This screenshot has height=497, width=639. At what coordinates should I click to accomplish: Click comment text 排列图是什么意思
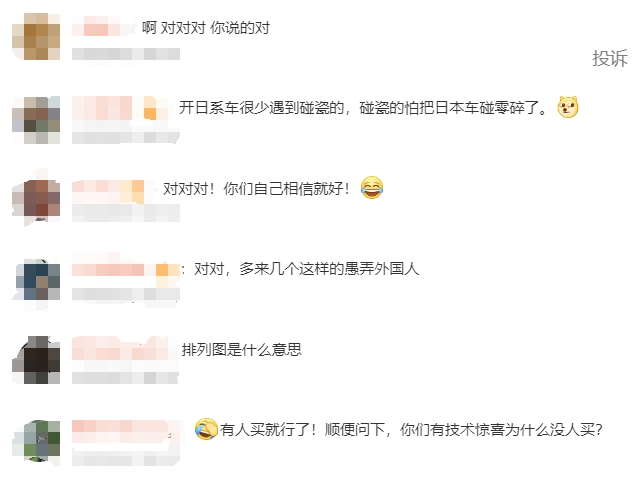tap(242, 350)
